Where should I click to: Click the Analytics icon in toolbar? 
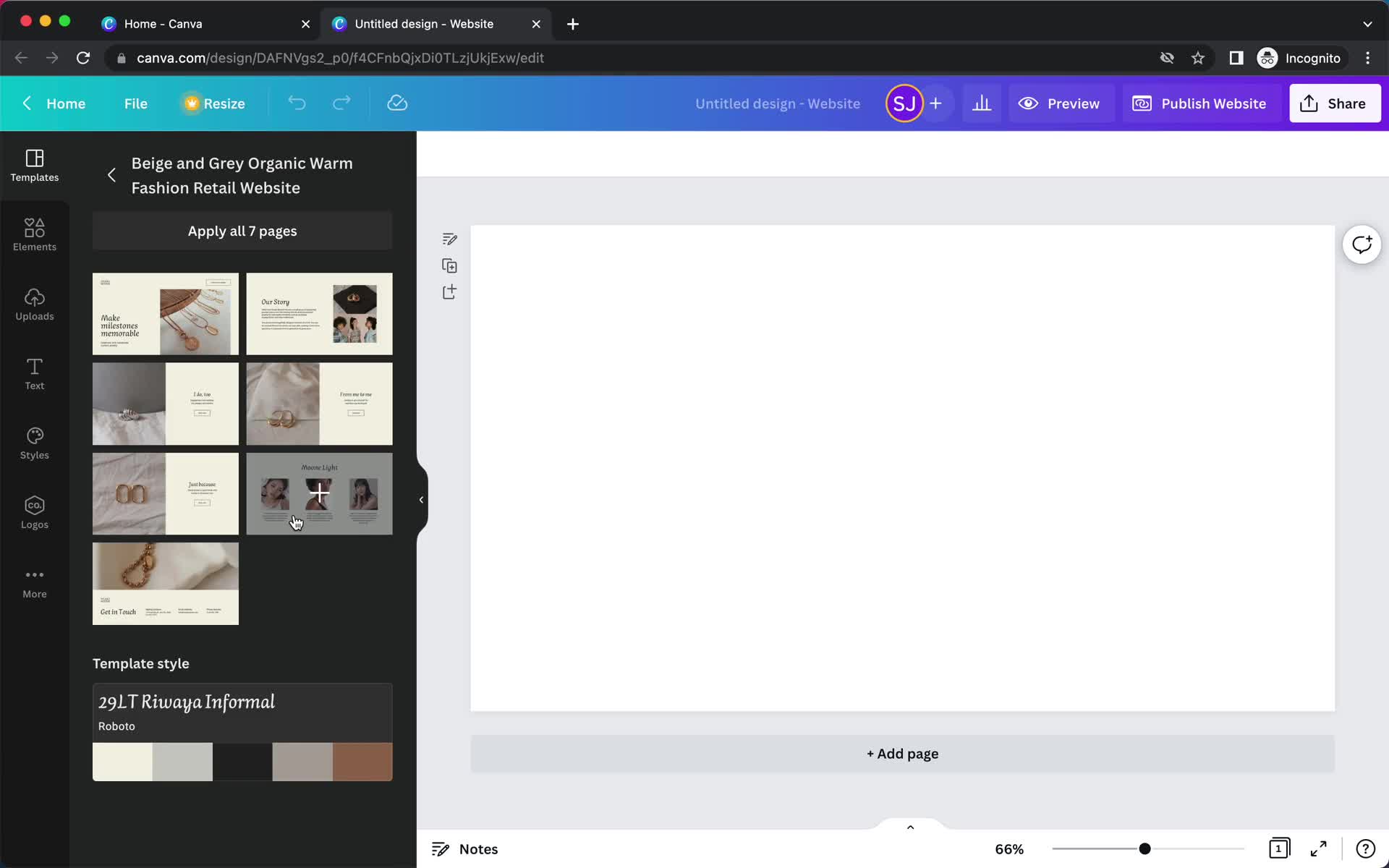pyautogui.click(x=982, y=103)
